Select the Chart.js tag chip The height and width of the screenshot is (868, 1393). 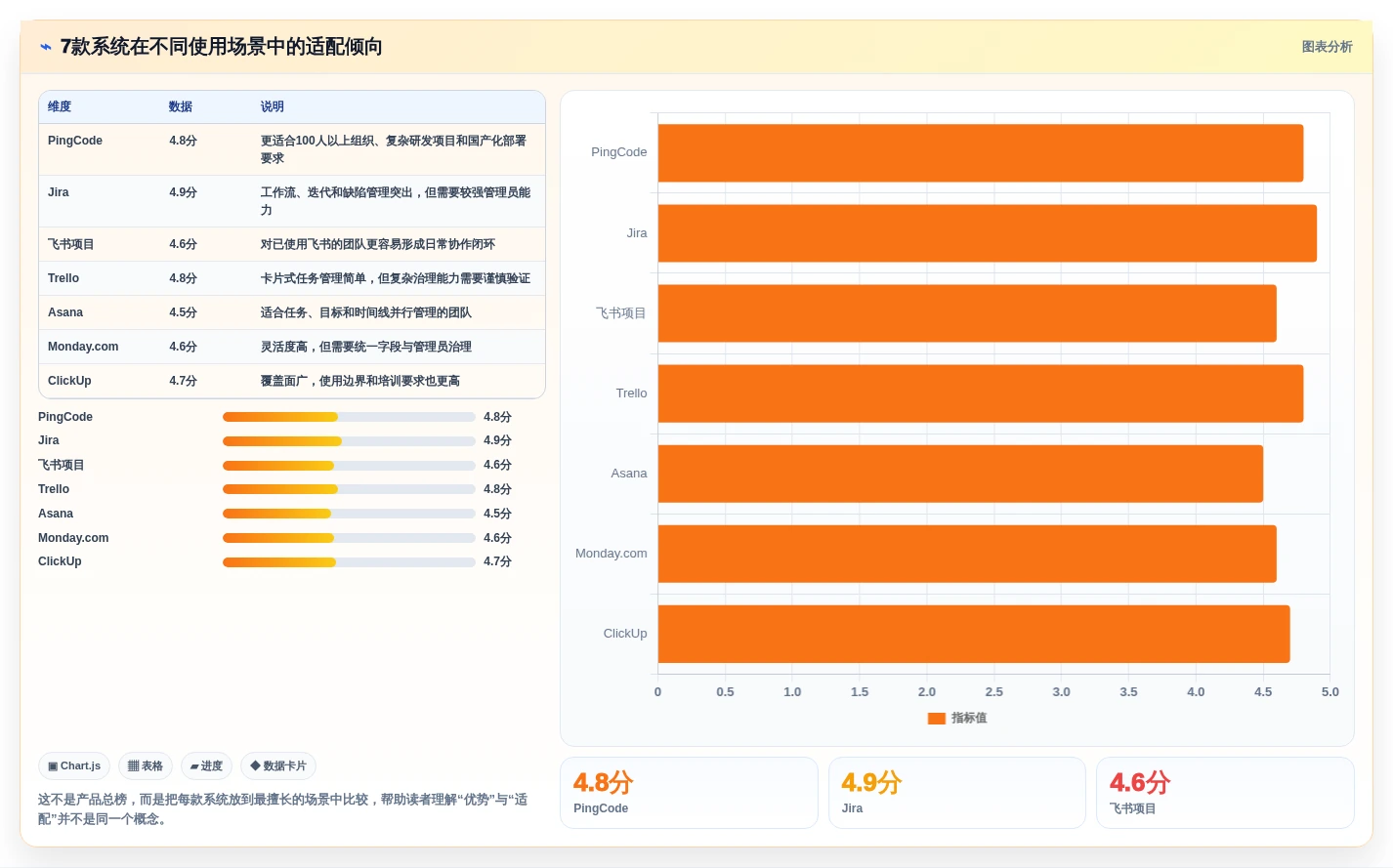tap(74, 766)
